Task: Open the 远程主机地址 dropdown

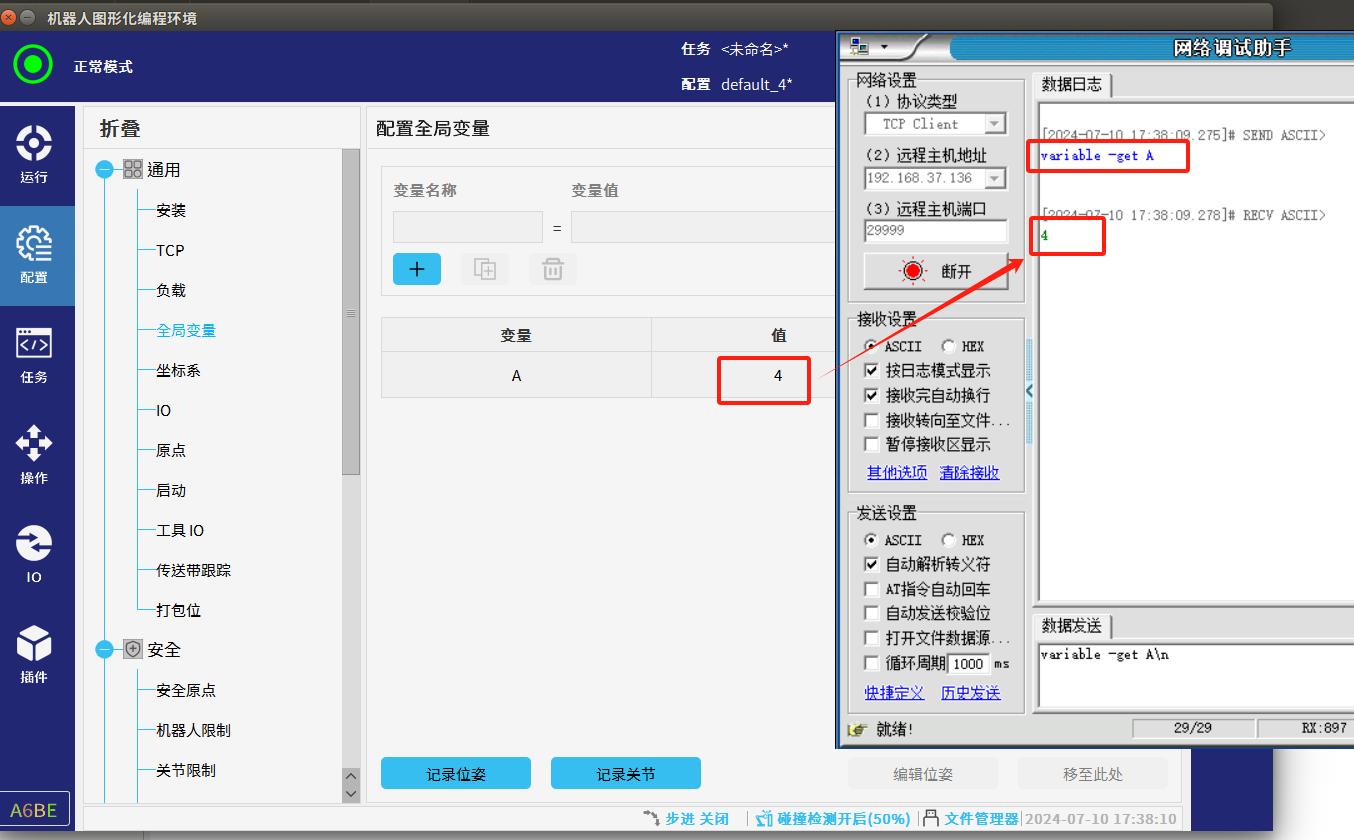Action: coord(994,178)
